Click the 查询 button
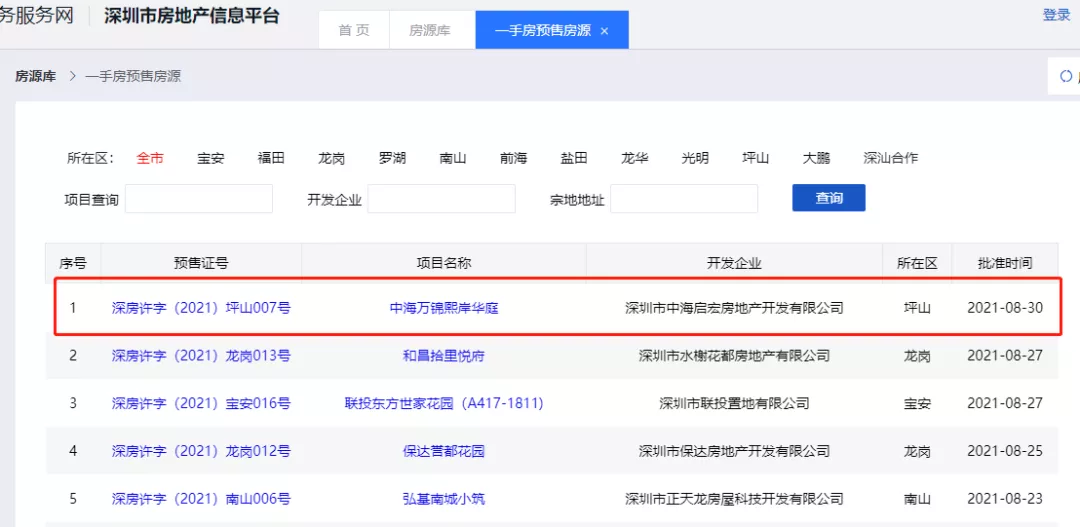1080x527 pixels. [x=829, y=198]
